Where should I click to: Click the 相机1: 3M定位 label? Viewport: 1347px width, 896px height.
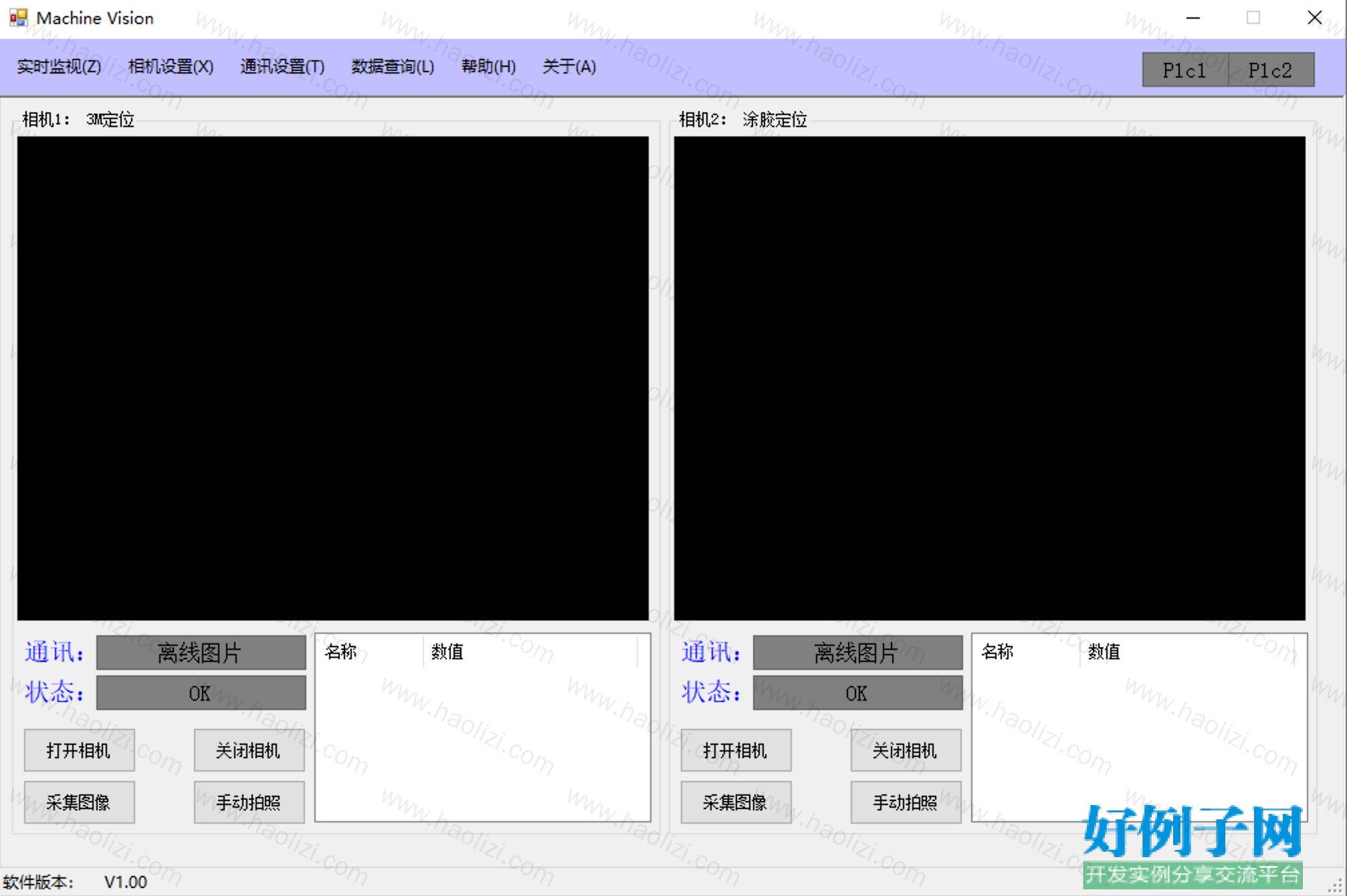click(78, 120)
